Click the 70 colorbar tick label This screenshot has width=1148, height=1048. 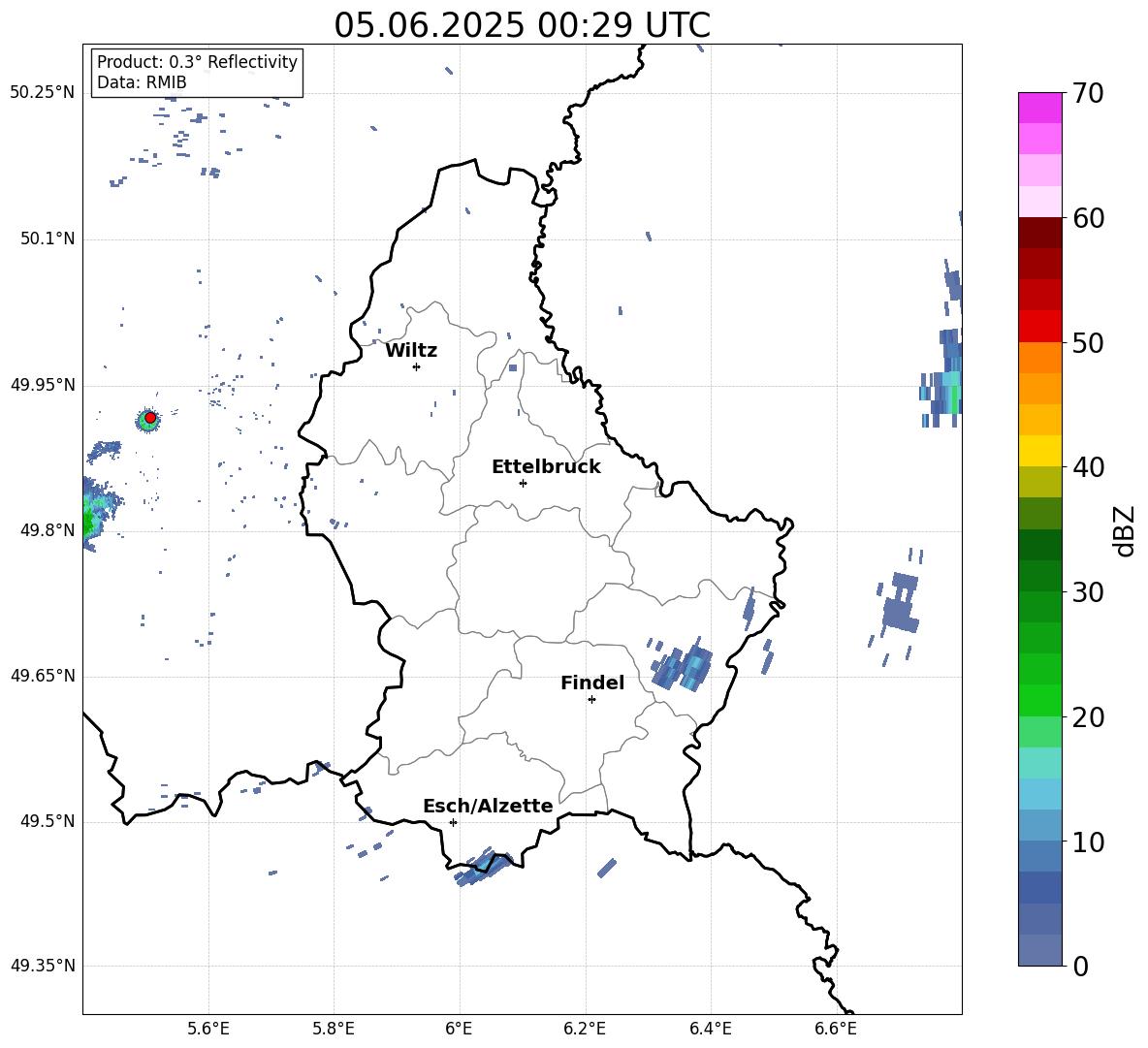(x=1088, y=94)
